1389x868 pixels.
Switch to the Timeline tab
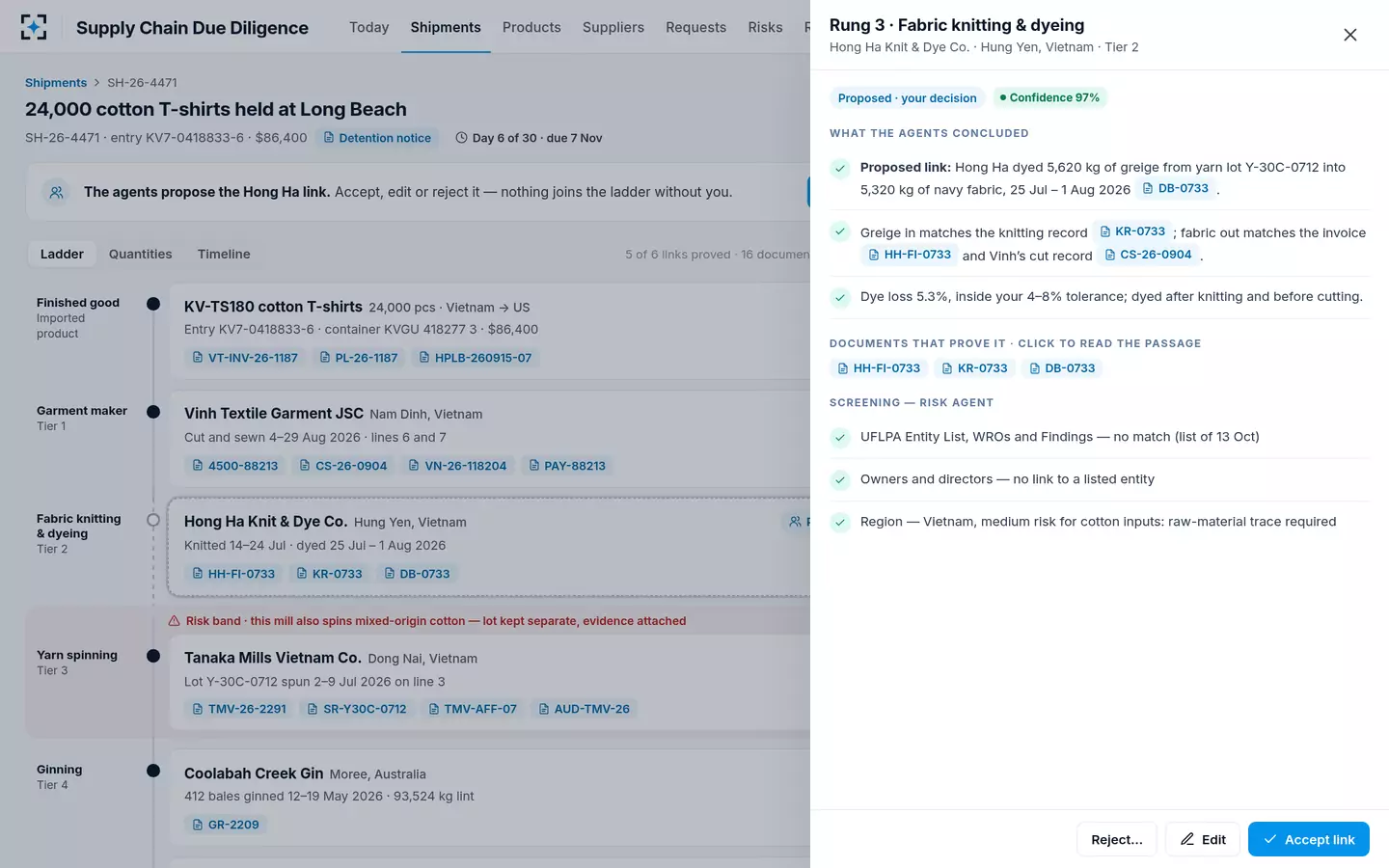point(224,254)
